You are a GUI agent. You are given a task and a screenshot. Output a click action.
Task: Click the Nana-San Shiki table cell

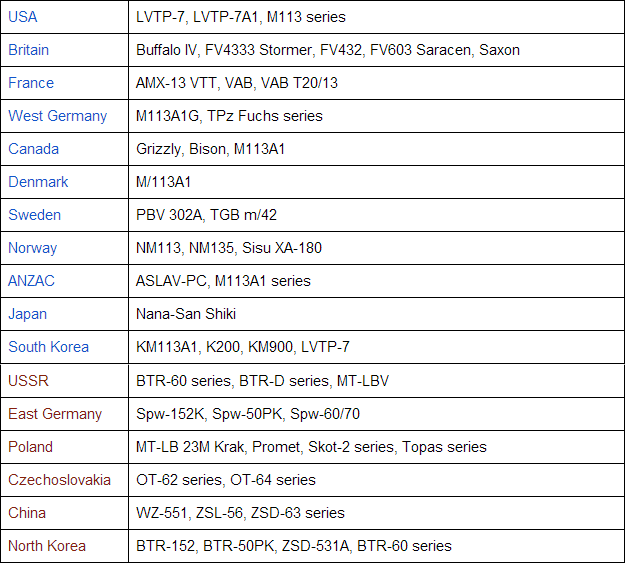point(186,314)
